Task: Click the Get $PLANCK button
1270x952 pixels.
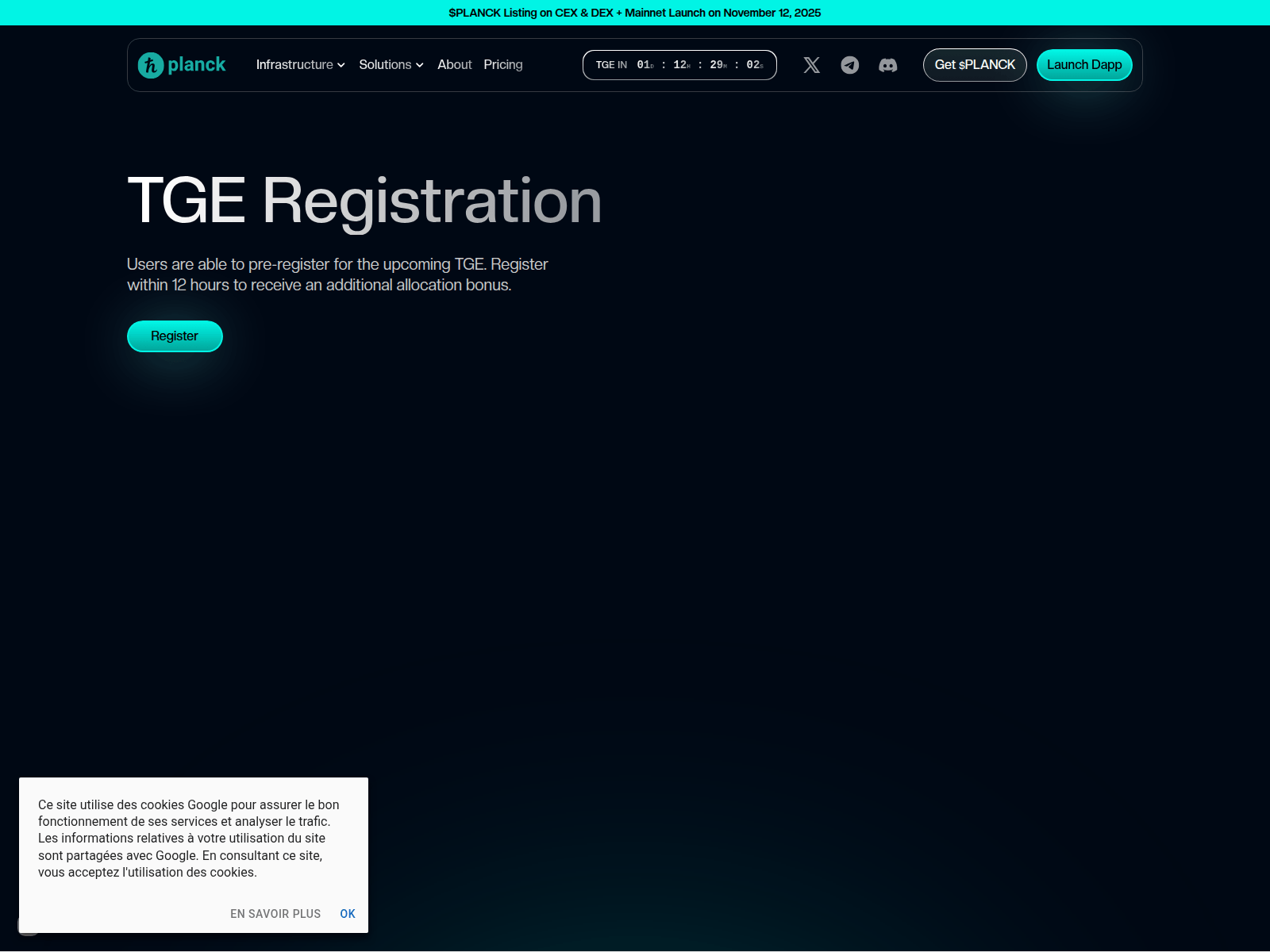Action: [x=975, y=65]
